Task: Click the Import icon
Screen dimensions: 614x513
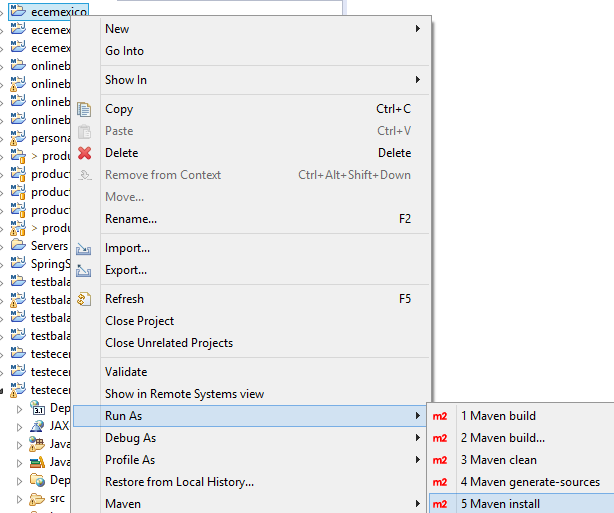Action: point(84,248)
